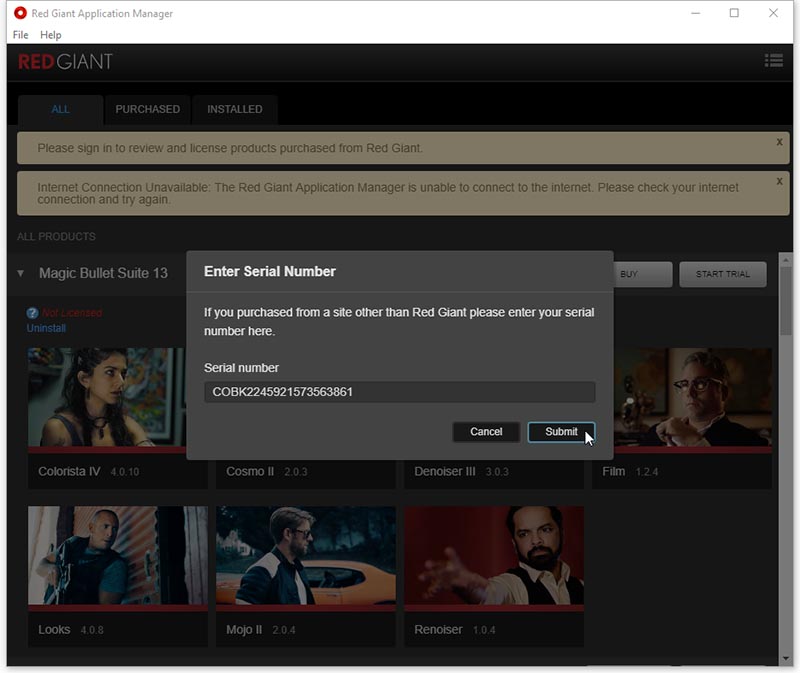Close the Red Giant Application Manager window
The image size is (800, 673).
(773, 13)
